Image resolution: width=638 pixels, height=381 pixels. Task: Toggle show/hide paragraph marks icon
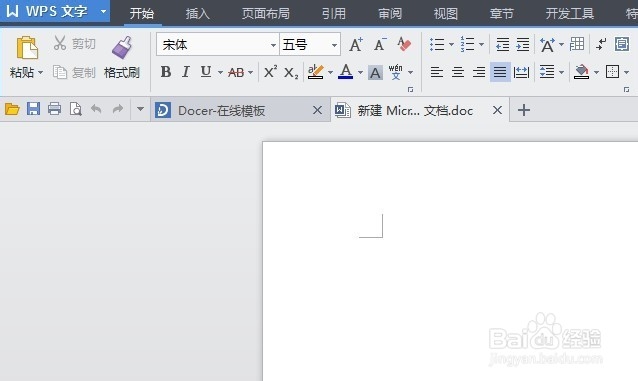tap(601, 44)
